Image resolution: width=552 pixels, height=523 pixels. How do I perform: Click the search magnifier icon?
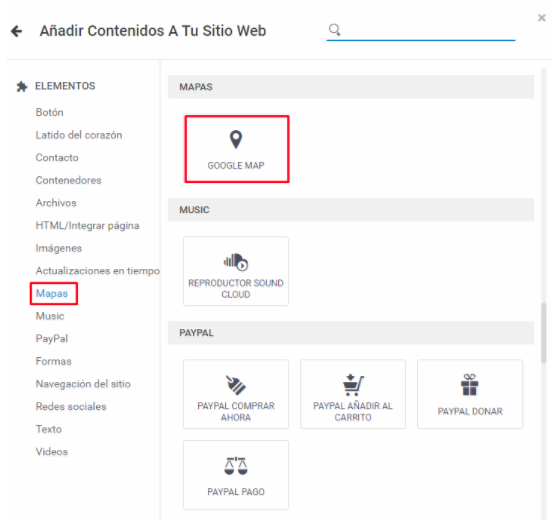coord(334,30)
